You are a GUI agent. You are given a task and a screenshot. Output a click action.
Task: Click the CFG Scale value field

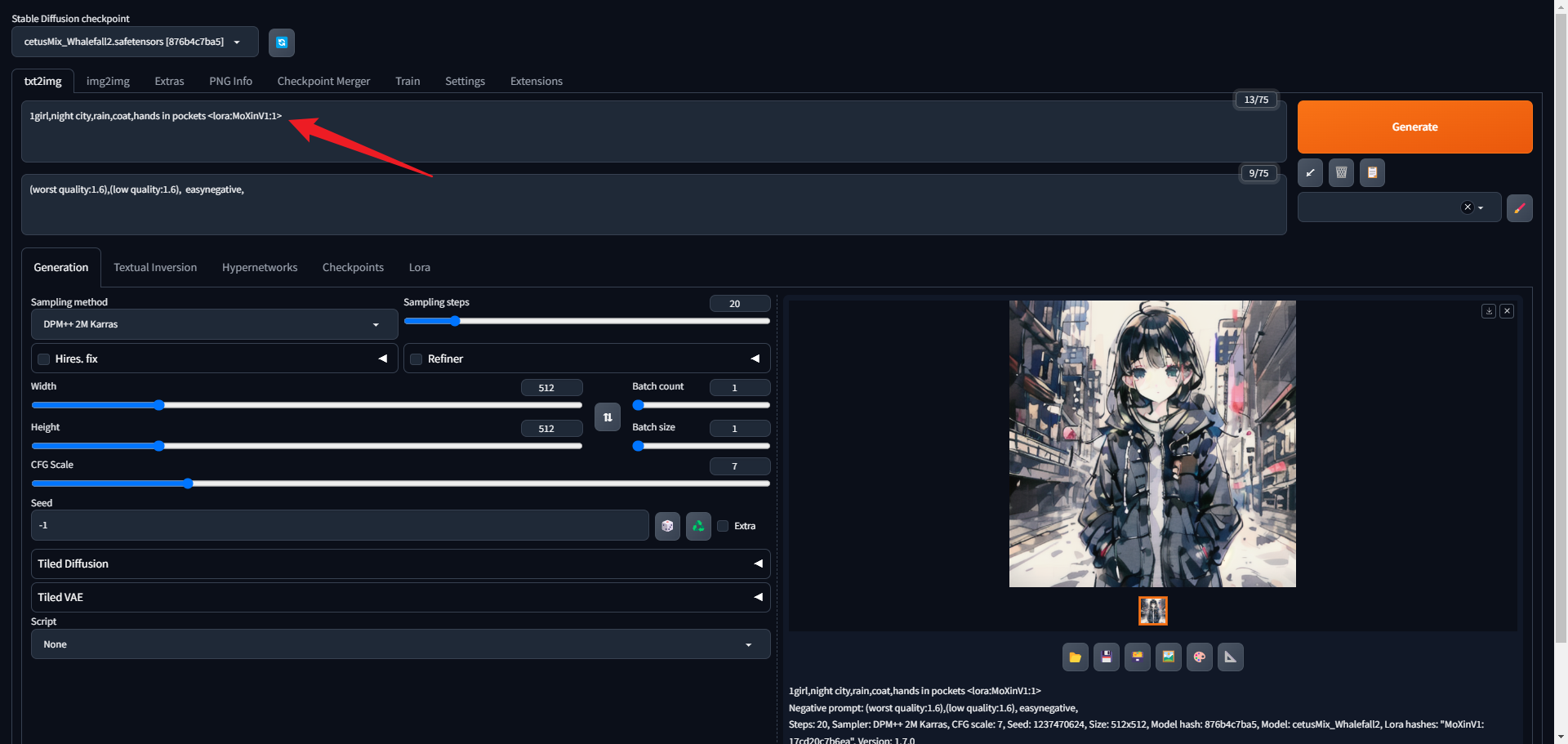tap(740, 466)
